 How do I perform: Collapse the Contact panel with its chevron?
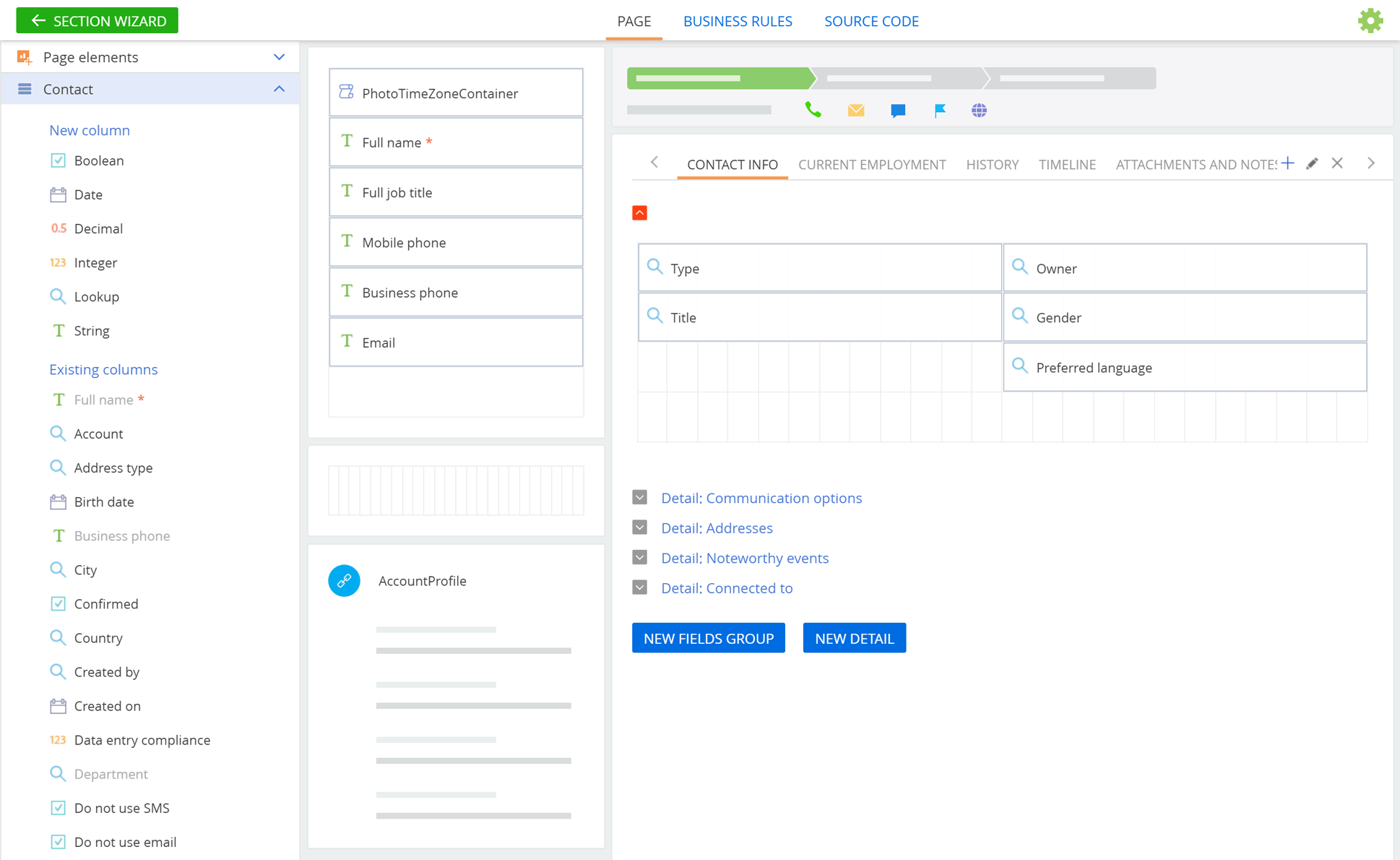click(280, 88)
